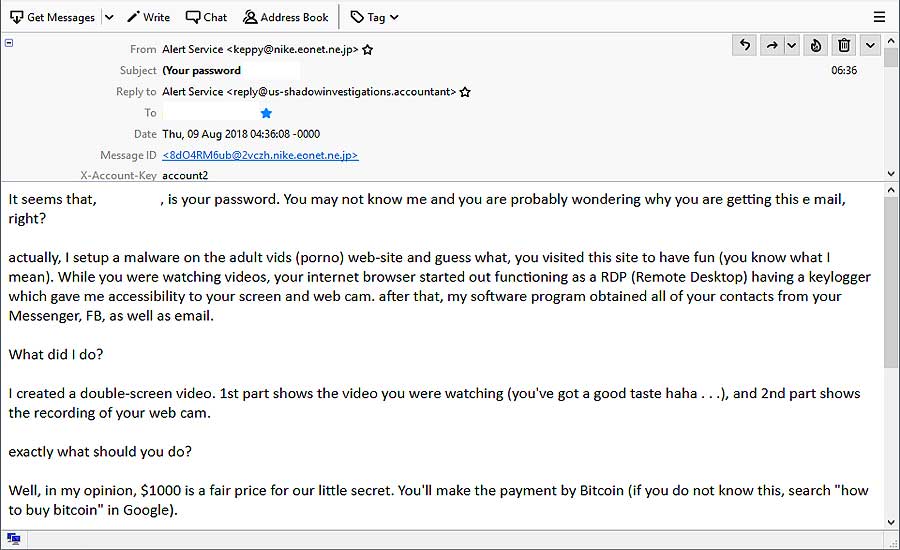Open the More actions dropdown in header
Screen dimensions: 900x550
tap(870, 45)
